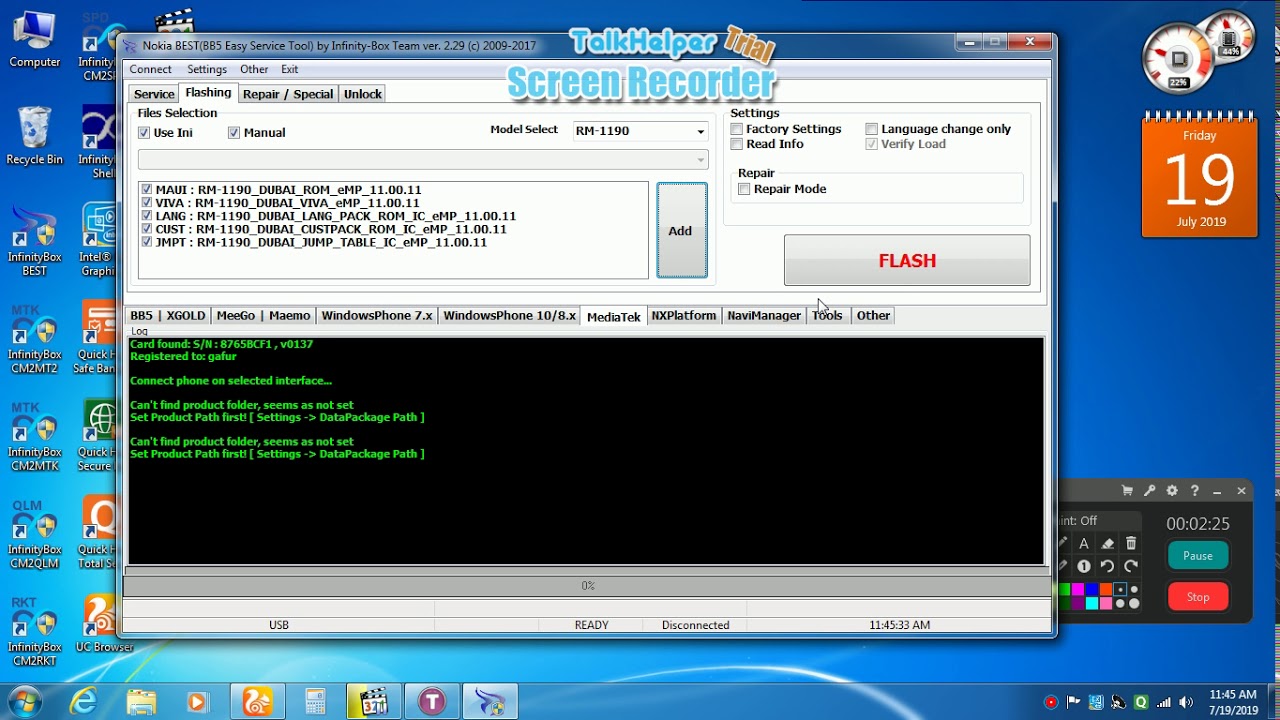Stop the screen recording
This screenshot has height=720, width=1280.
(x=1198, y=597)
